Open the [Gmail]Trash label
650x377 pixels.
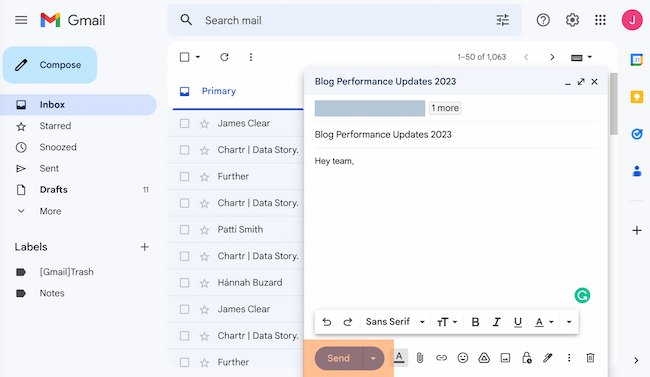tap(66, 272)
